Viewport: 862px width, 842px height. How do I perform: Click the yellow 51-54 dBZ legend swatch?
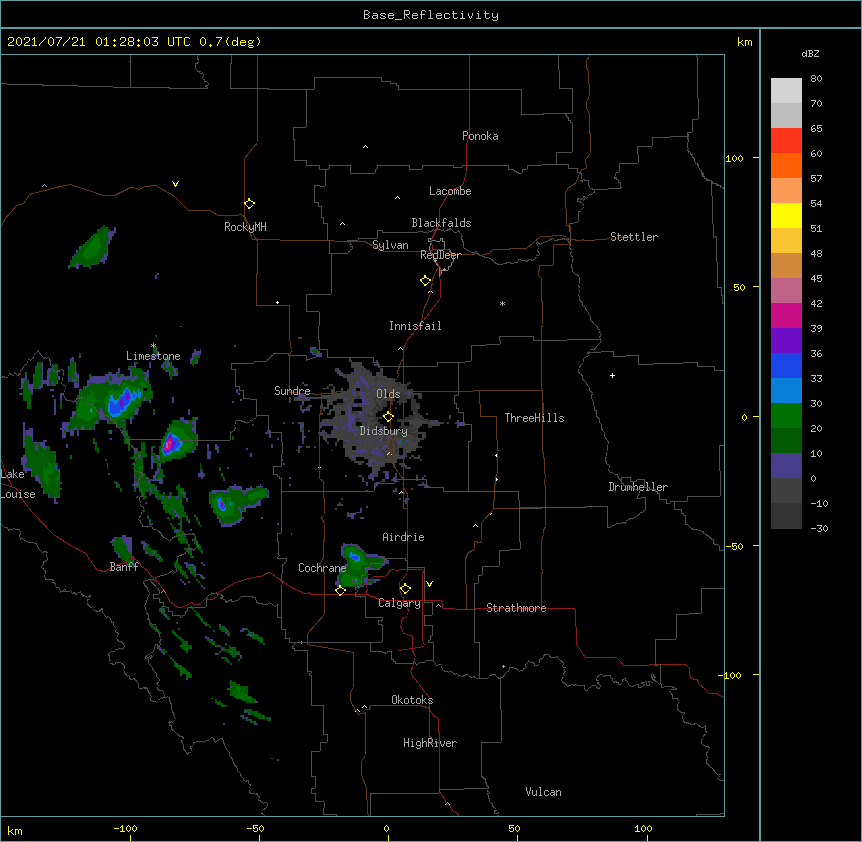[786, 216]
